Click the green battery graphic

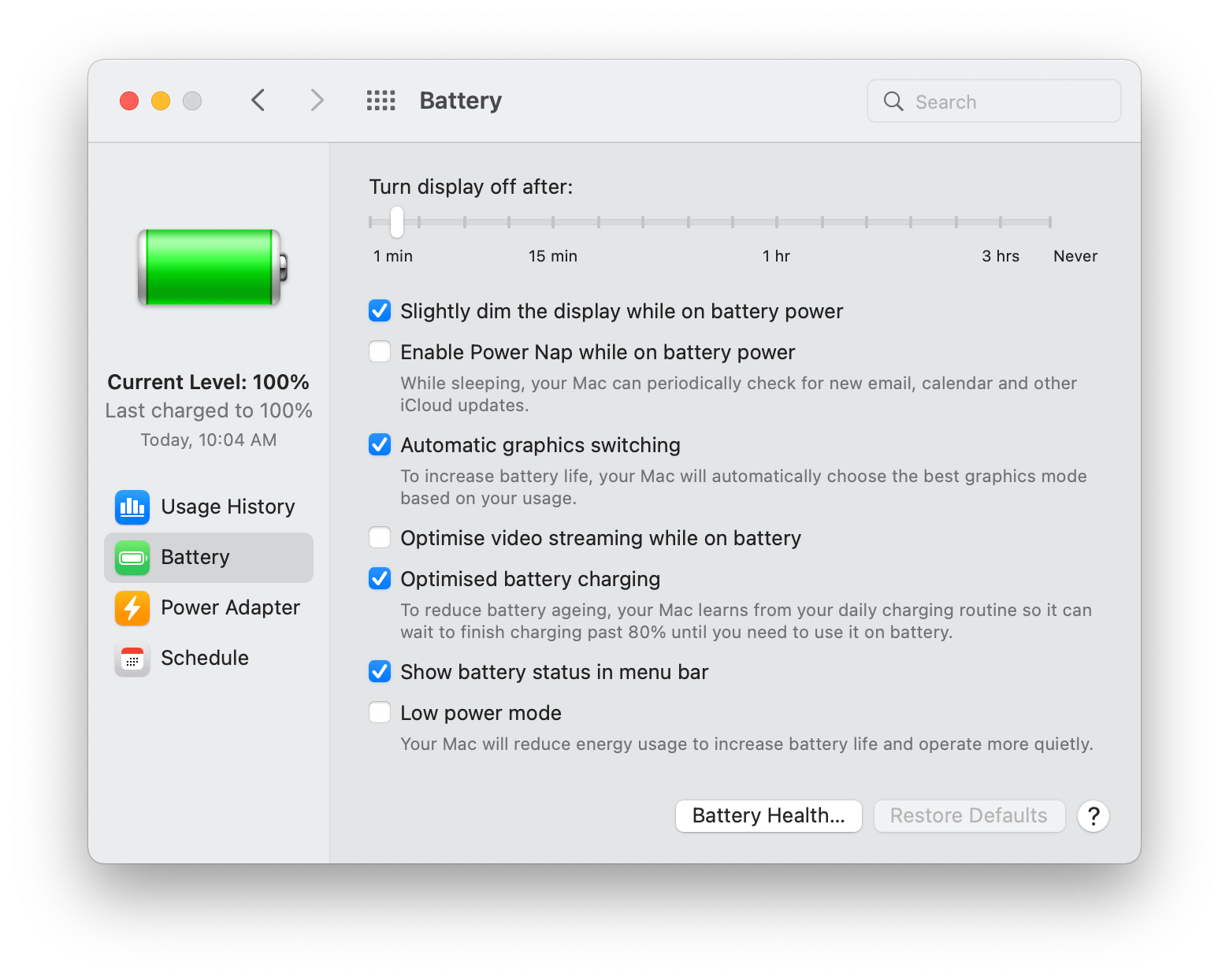coord(209,268)
